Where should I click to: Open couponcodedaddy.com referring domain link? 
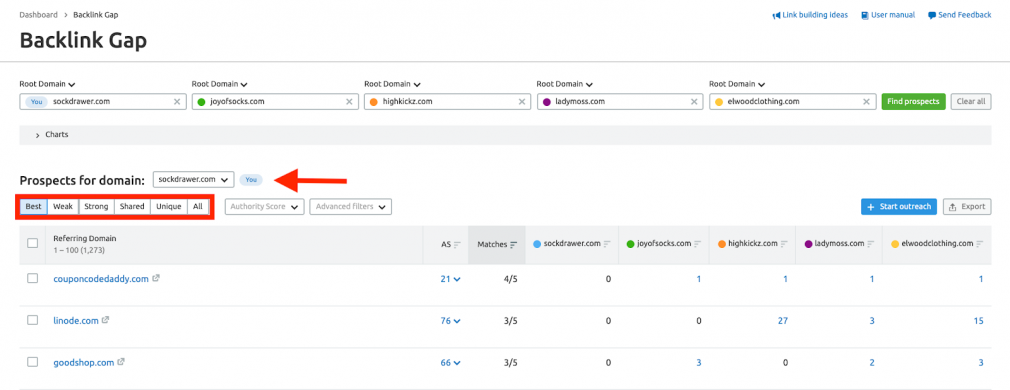point(101,279)
